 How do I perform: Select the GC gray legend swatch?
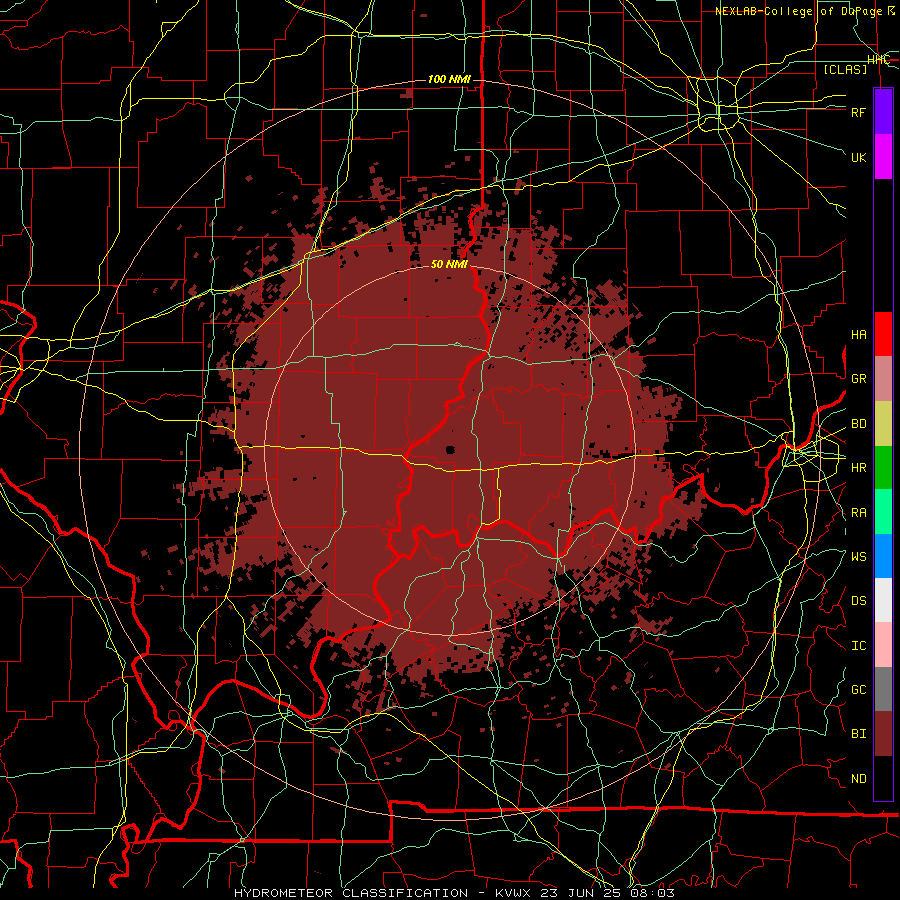tap(883, 689)
